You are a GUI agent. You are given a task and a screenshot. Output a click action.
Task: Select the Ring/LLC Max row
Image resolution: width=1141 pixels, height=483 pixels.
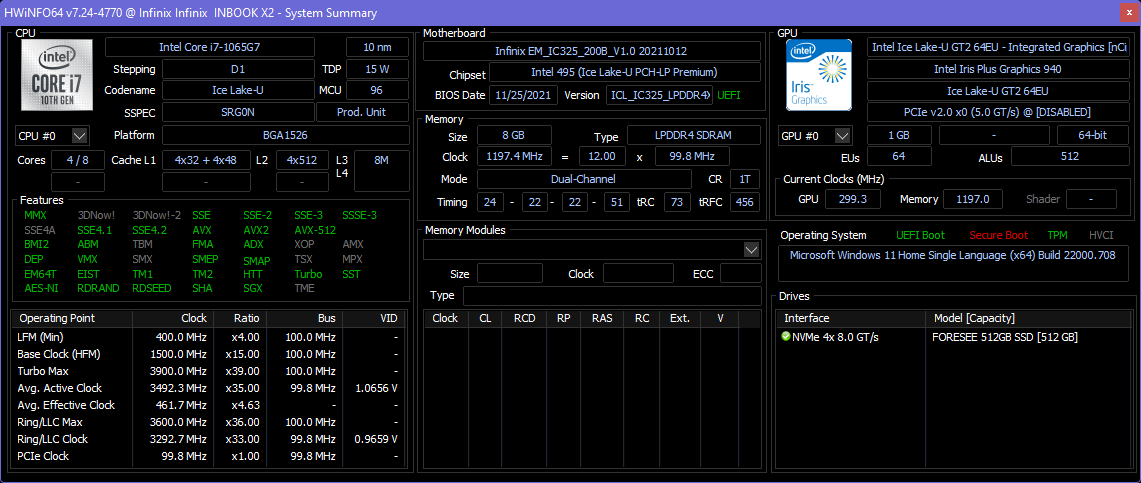(210, 422)
